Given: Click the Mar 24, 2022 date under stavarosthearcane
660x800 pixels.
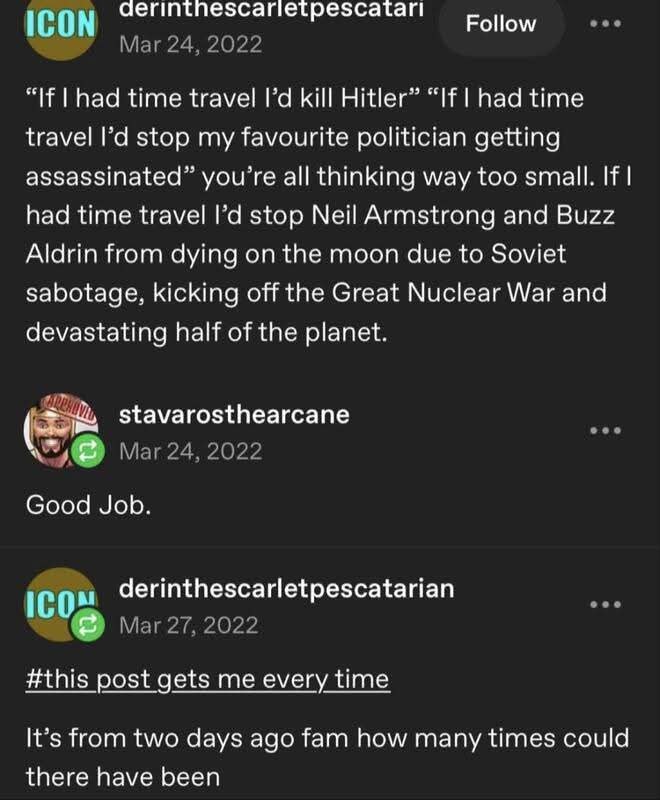Looking at the screenshot, I should (190, 451).
